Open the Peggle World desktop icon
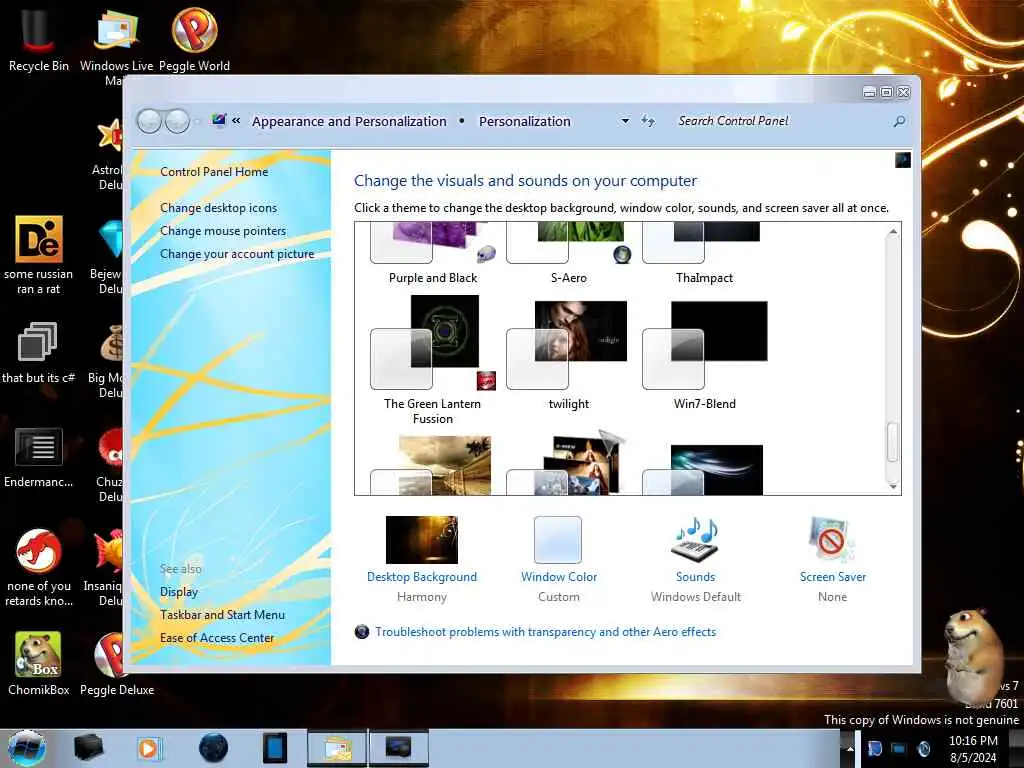The image size is (1024, 768). coord(194,38)
